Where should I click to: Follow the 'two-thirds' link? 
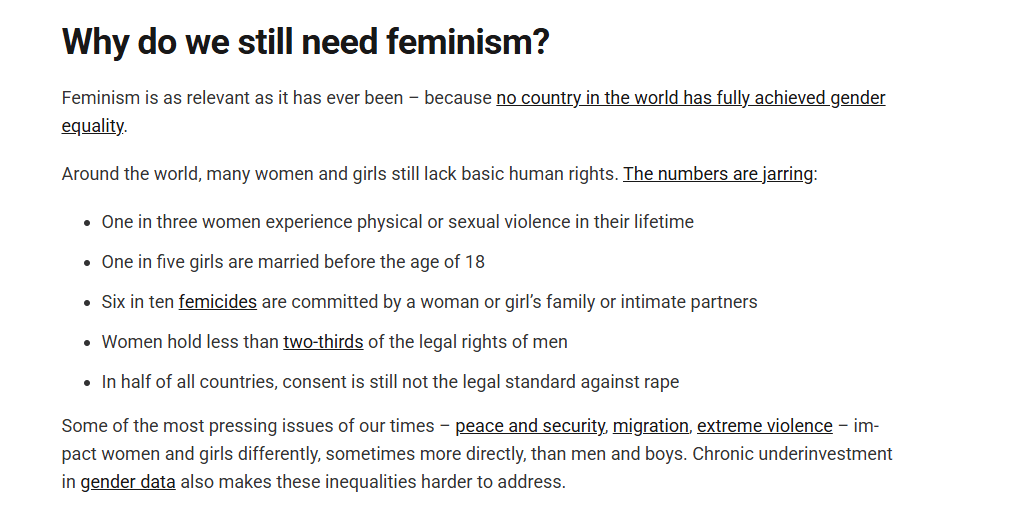323,342
